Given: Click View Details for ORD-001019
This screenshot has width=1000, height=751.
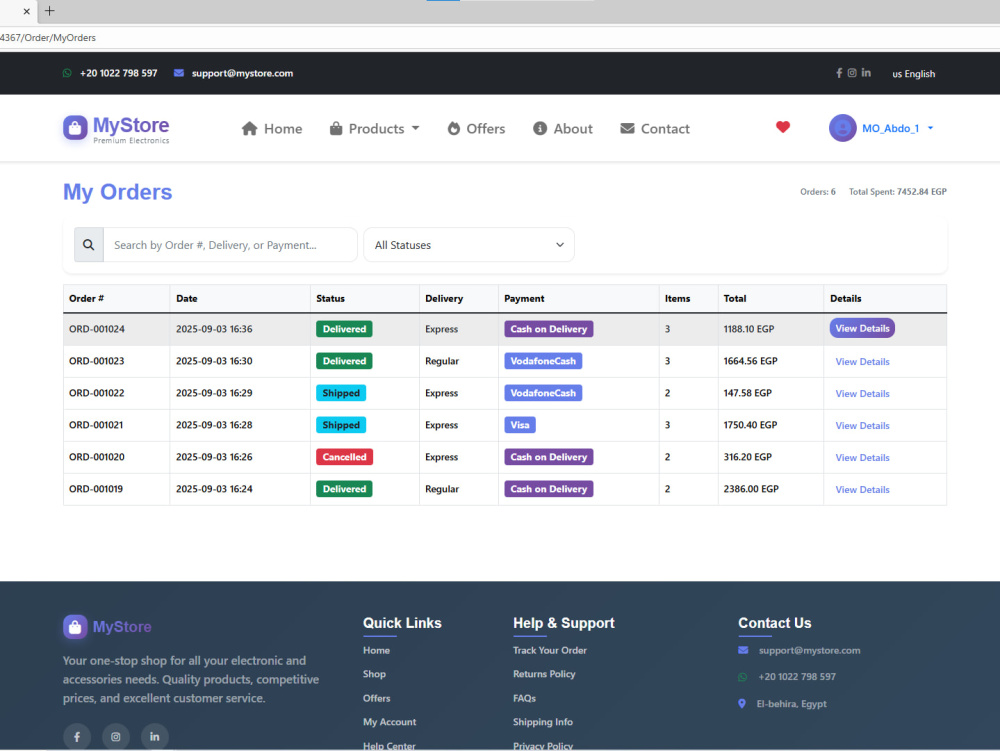Looking at the screenshot, I should (862, 490).
